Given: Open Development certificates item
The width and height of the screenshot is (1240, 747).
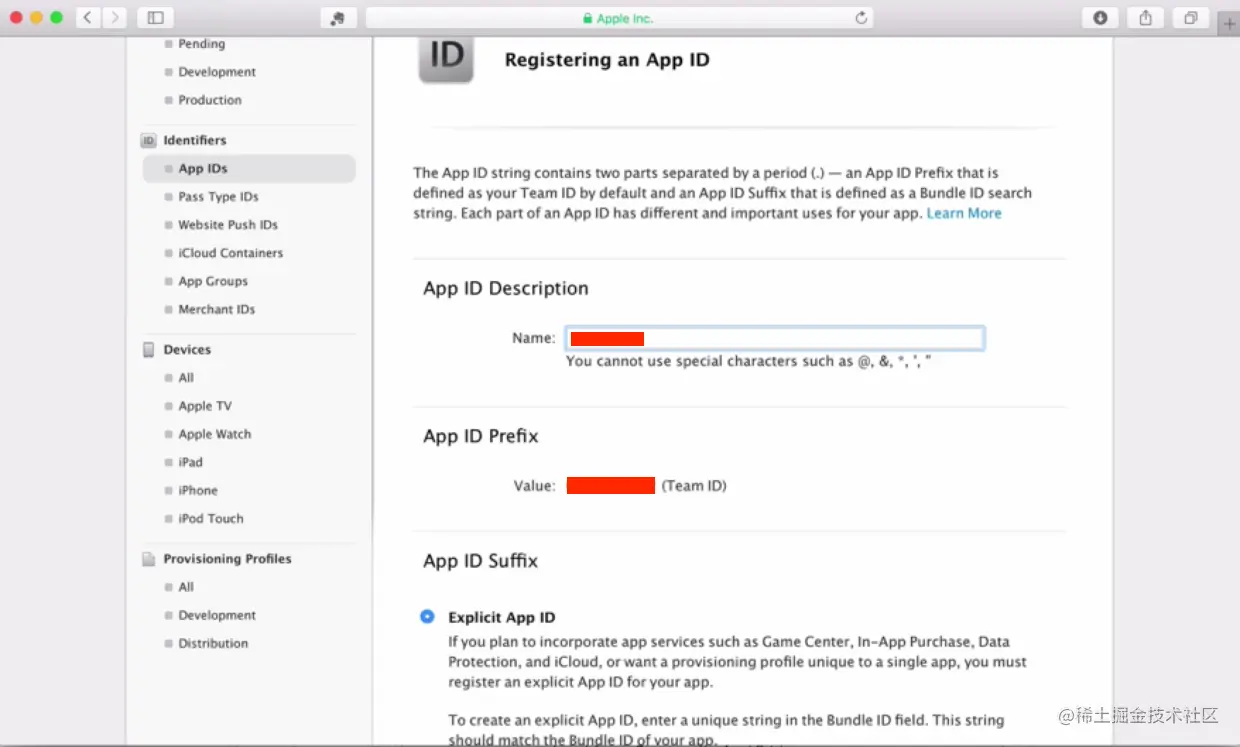Looking at the screenshot, I should click(217, 72).
